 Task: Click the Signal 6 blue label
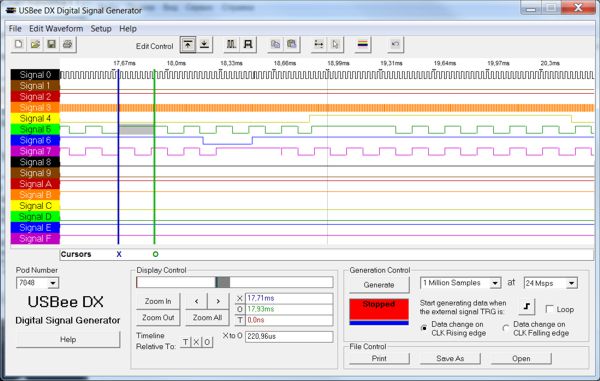[35, 140]
